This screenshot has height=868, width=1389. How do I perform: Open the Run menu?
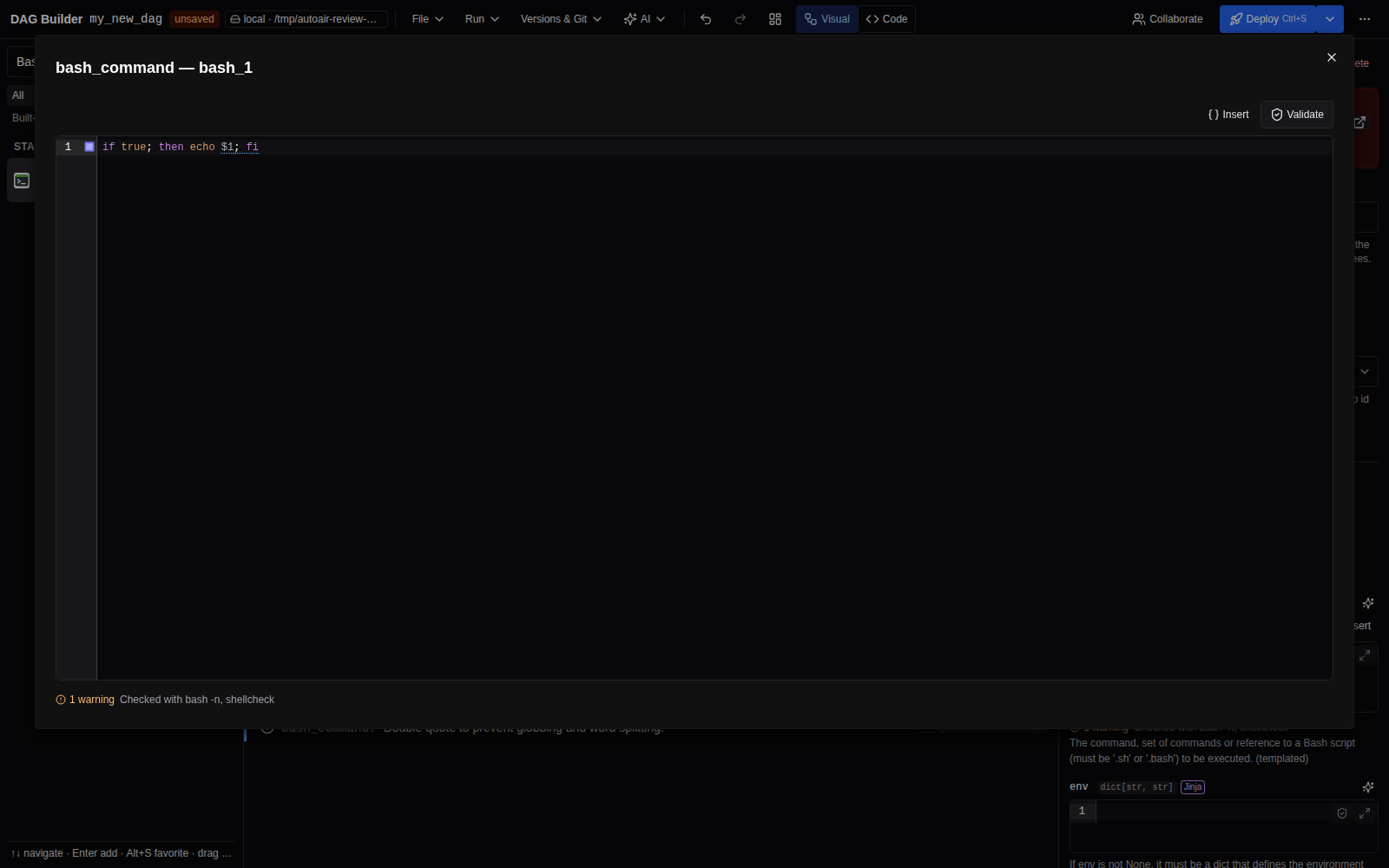click(482, 19)
